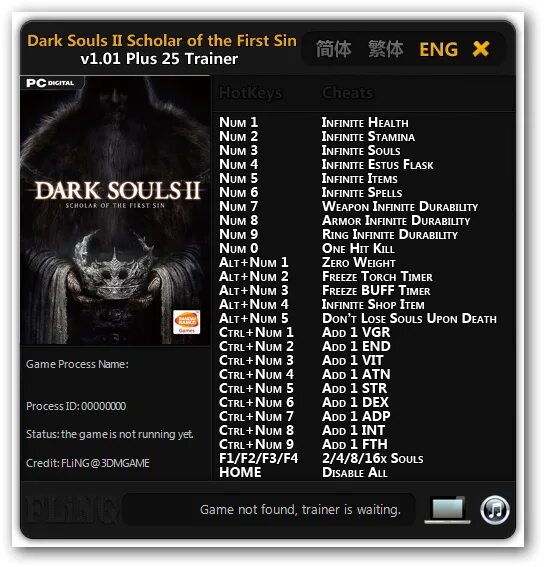Switch language to ENG
The image size is (544, 567).
click(438, 49)
